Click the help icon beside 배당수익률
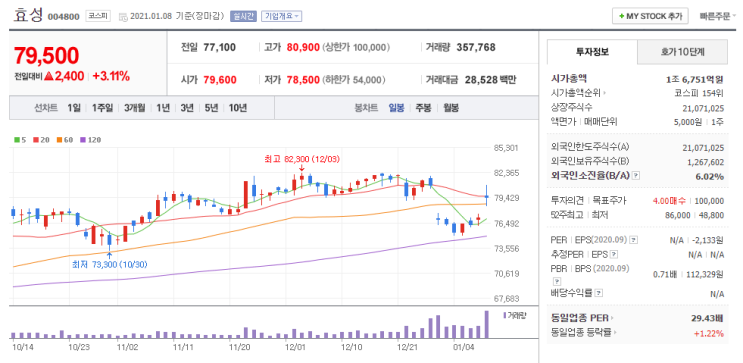 pyautogui.click(x=599, y=293)
